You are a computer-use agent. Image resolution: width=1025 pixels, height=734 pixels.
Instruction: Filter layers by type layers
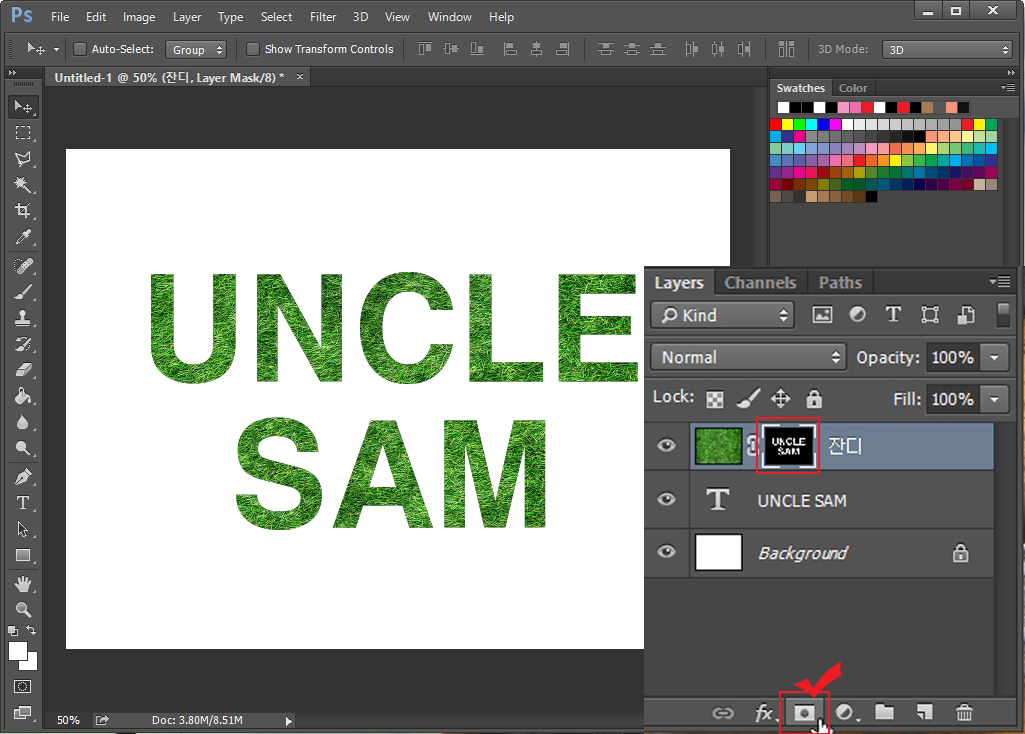click(x=893, y=314)
